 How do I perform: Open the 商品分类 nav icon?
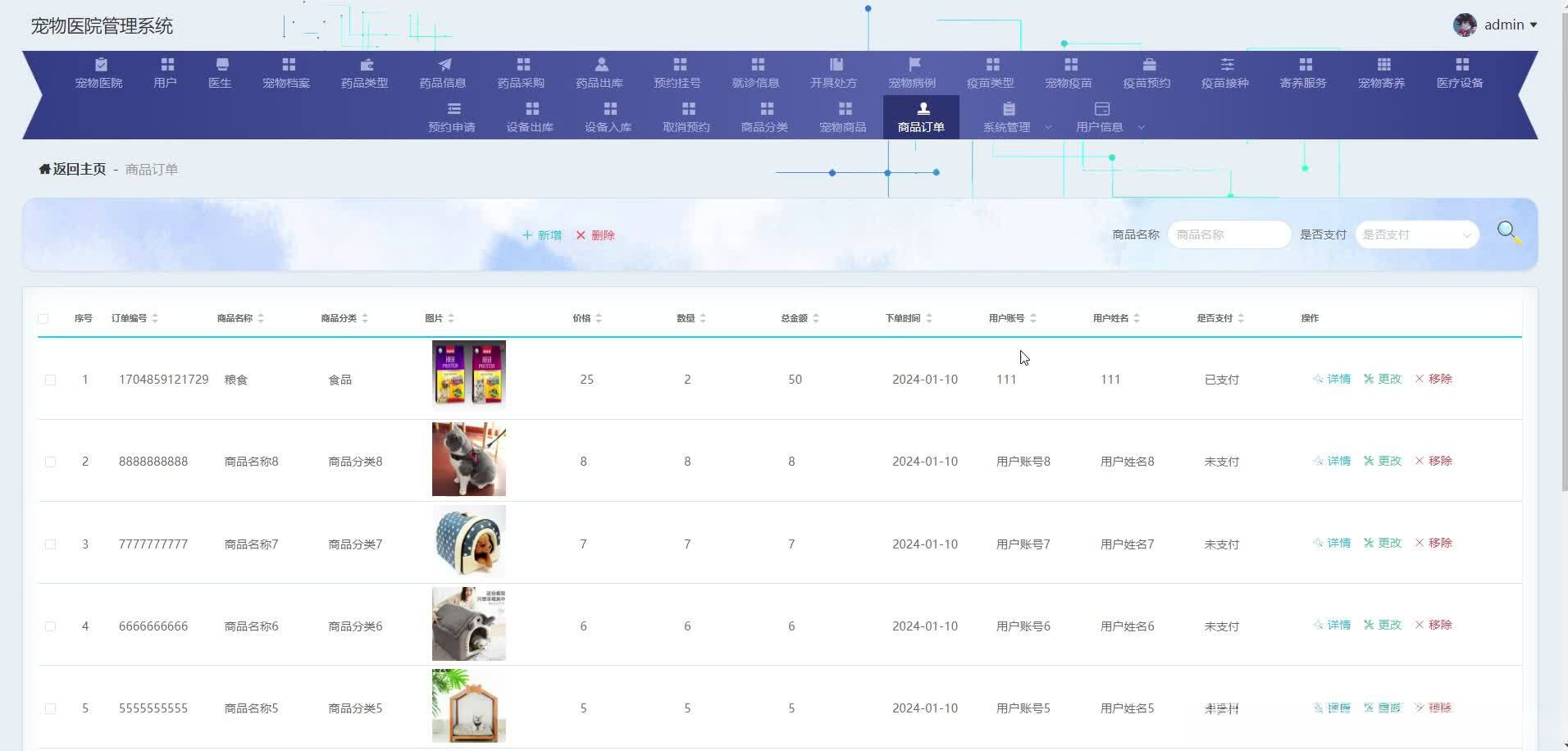click(767, 109)
